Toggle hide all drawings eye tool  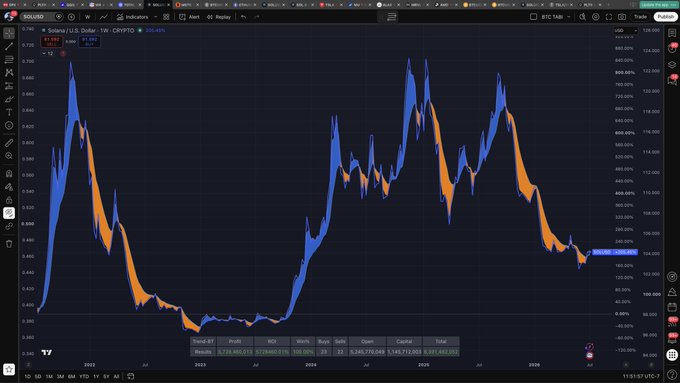click(x=9, y=213)
